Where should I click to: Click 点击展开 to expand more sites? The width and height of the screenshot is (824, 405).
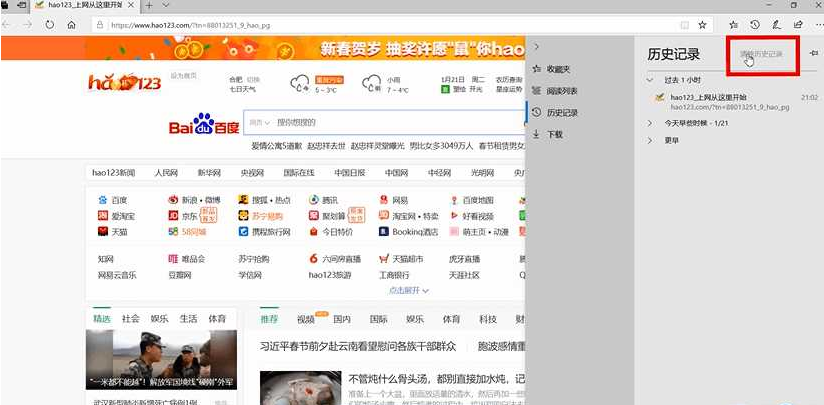click(x=409, y=290)
